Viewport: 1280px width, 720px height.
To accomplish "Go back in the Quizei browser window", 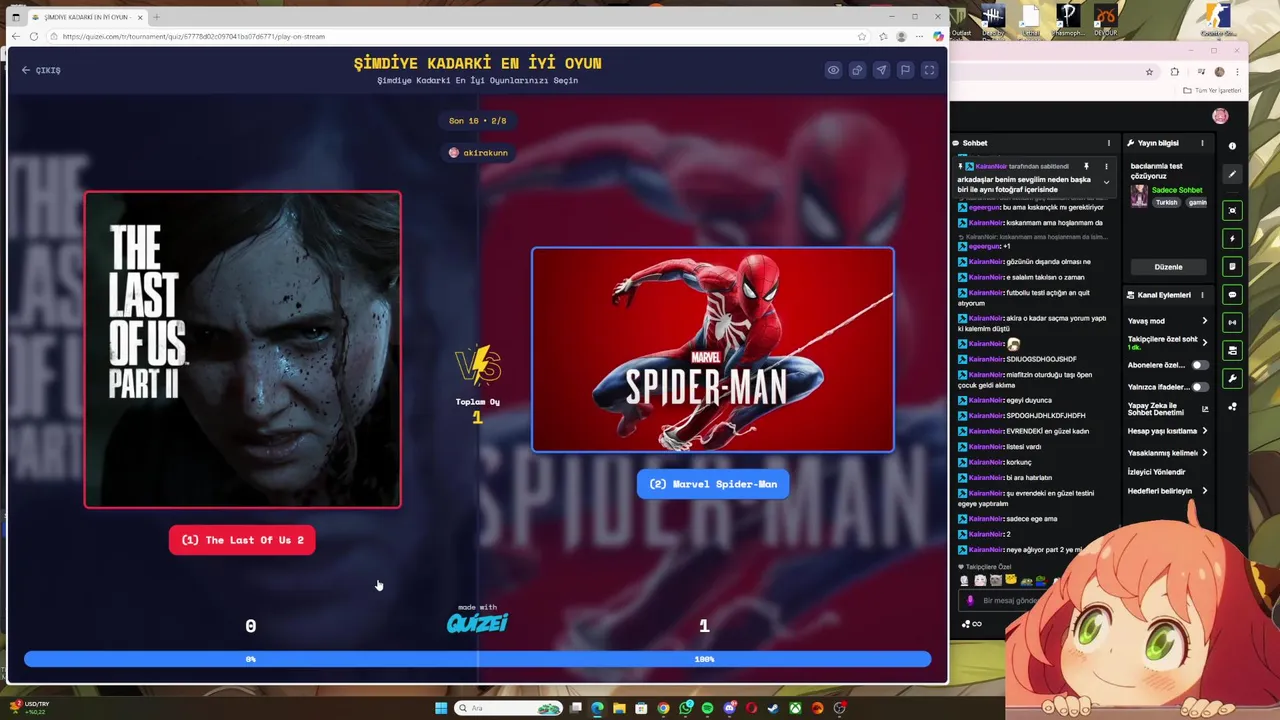I will coord(15,36).
